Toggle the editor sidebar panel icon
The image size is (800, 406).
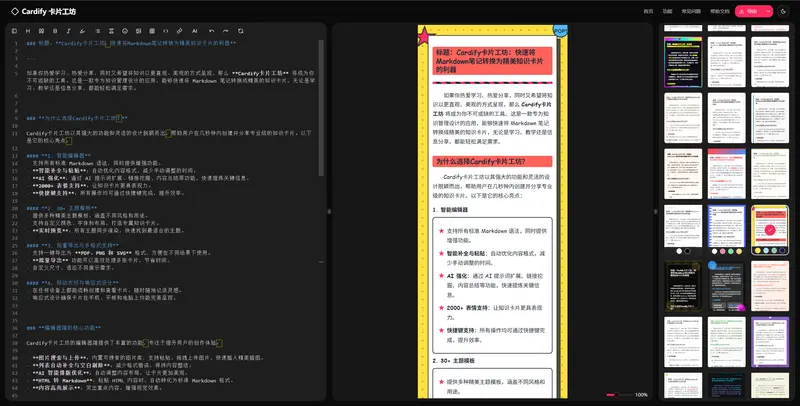click(14, 31)
